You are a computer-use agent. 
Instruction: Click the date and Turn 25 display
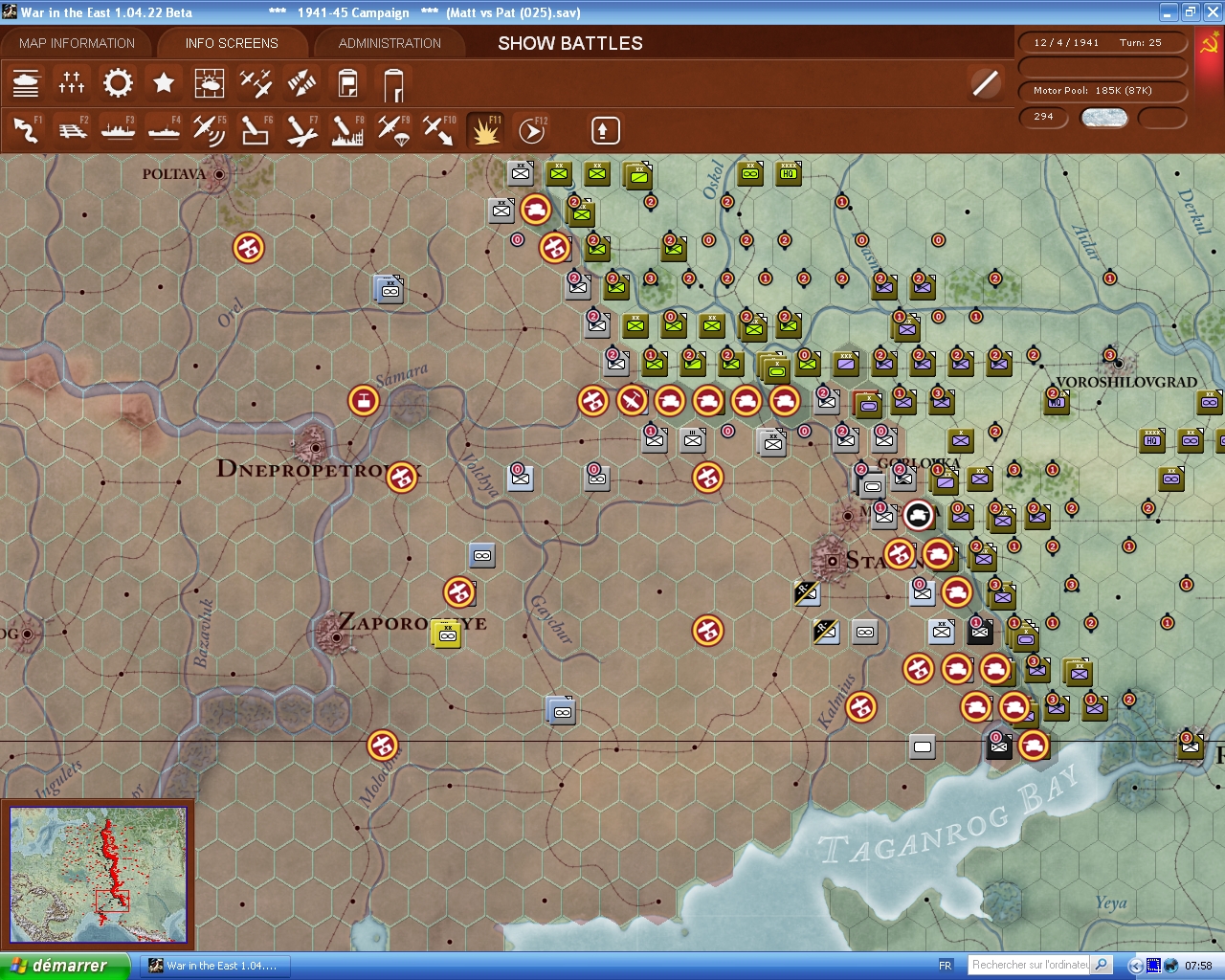[x=1102, y=43]
